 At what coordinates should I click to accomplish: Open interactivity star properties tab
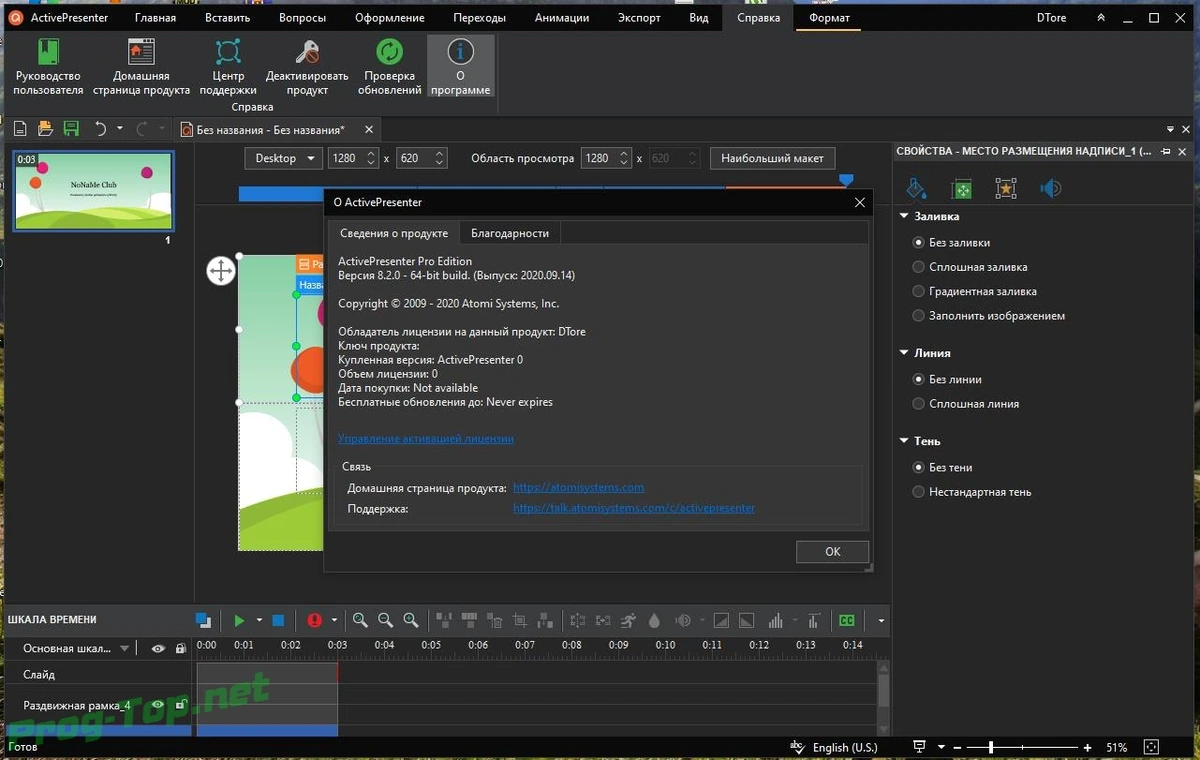click(x=1006, y=189)
